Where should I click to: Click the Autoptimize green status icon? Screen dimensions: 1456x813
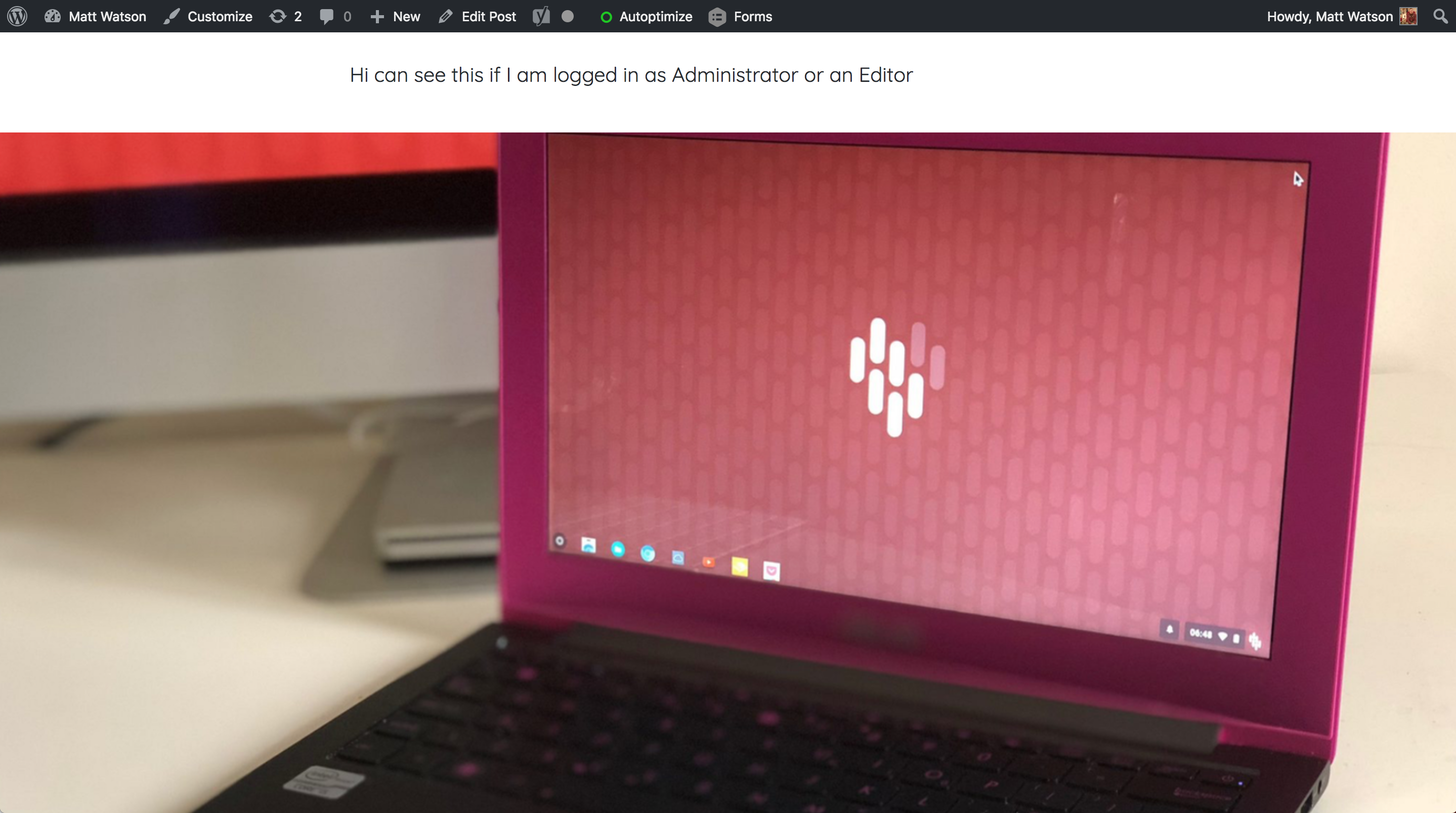(605, 16)
